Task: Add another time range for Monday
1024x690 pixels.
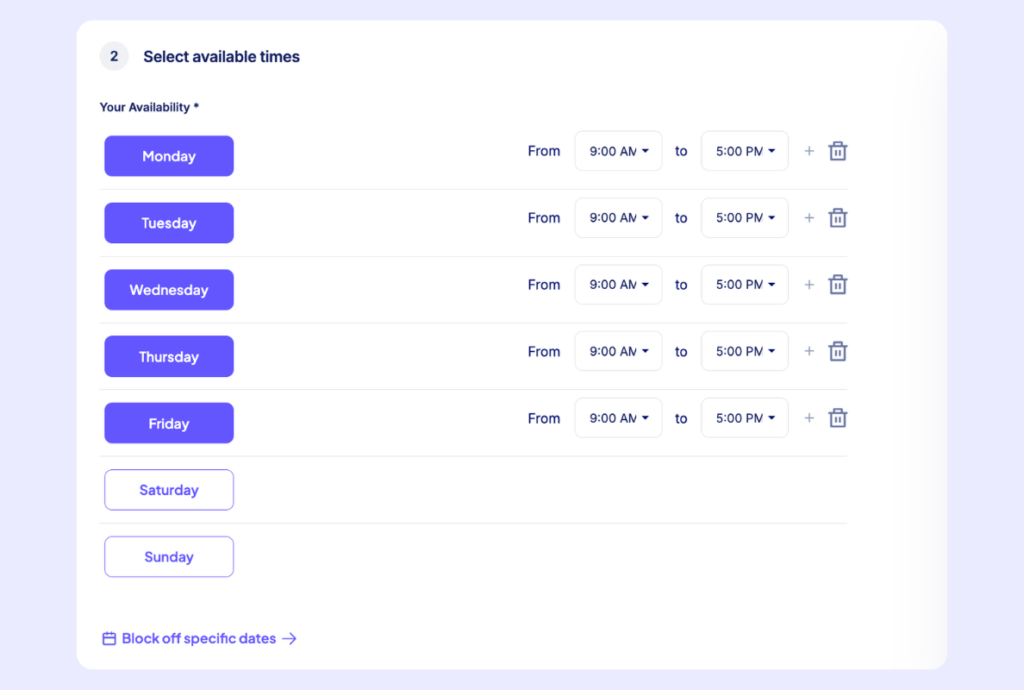Action: pos(809,151)
